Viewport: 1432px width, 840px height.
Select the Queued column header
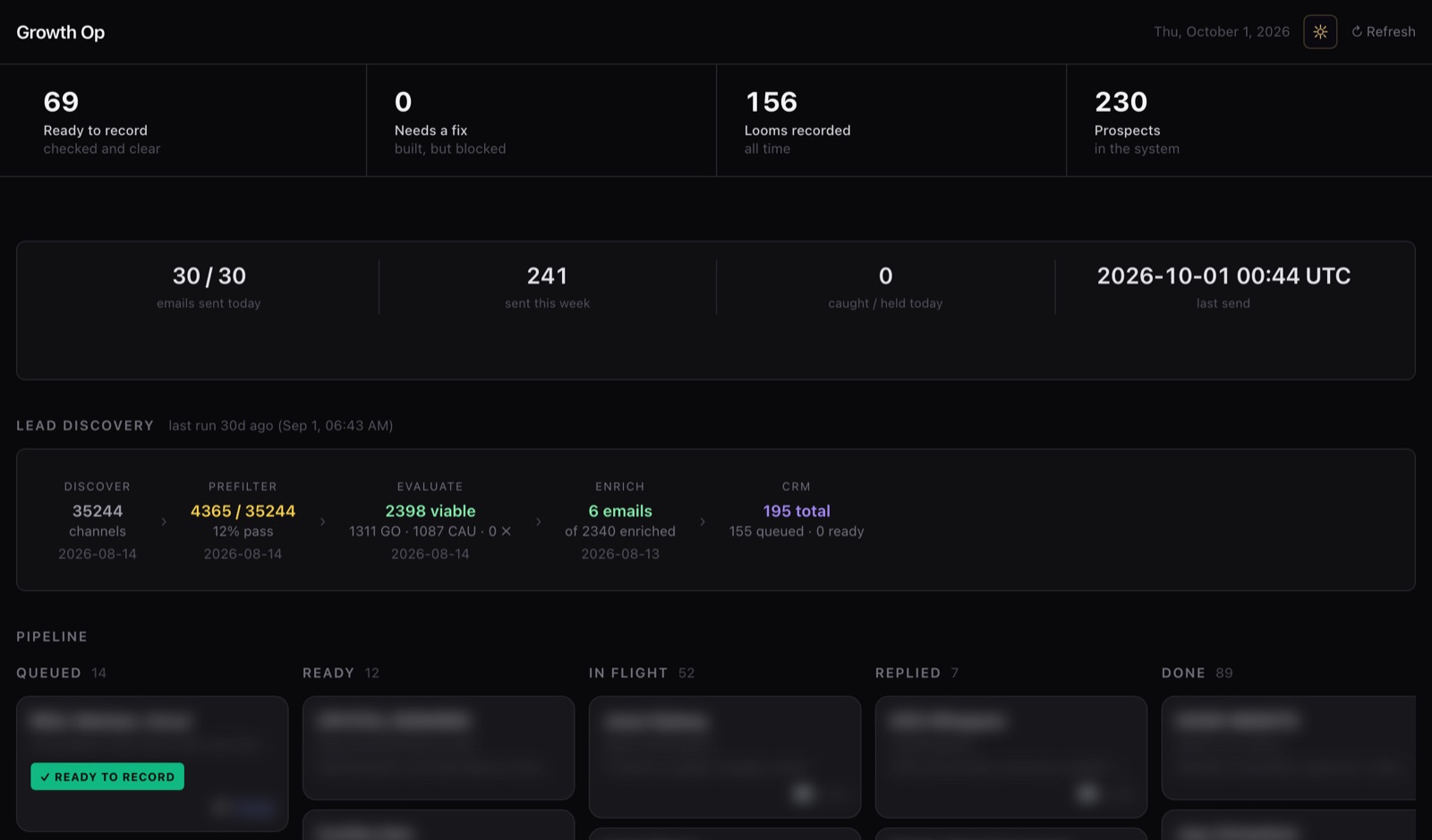coord(61,673)
